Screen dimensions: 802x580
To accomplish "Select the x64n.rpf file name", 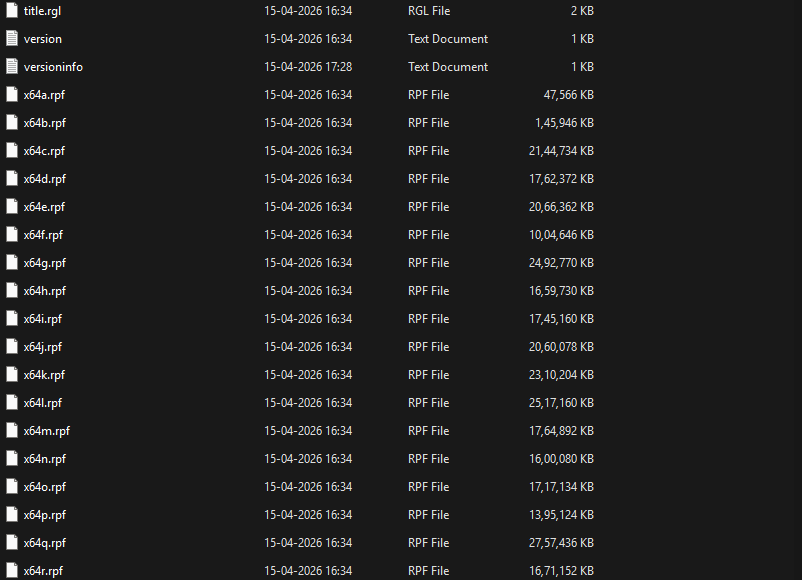I will pyautogui.click(x=44, y=459).
